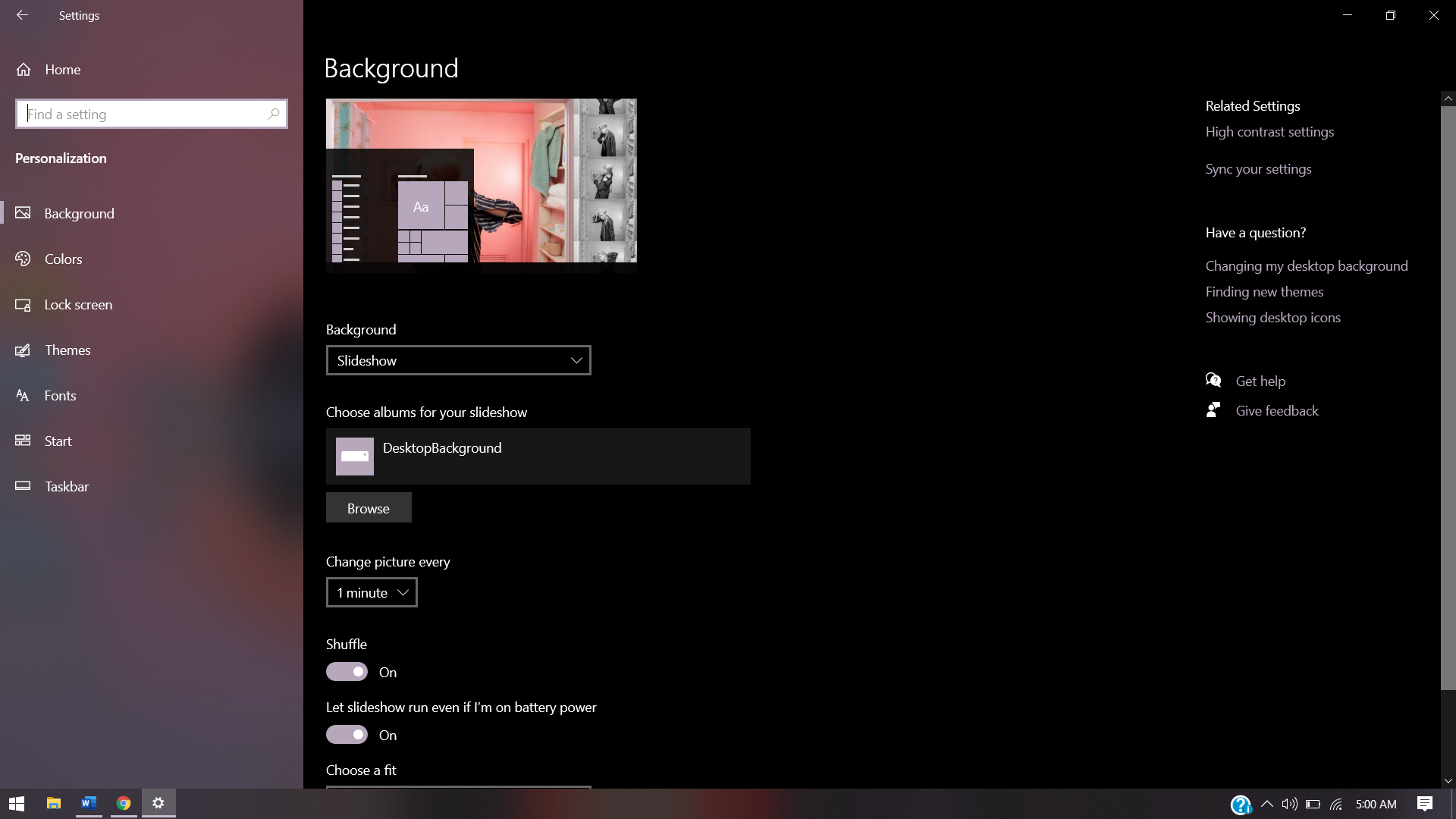This screenshot has height=819, width=1456.
Task: Expand Background type dropdown
Action: (x=458, y=360)
